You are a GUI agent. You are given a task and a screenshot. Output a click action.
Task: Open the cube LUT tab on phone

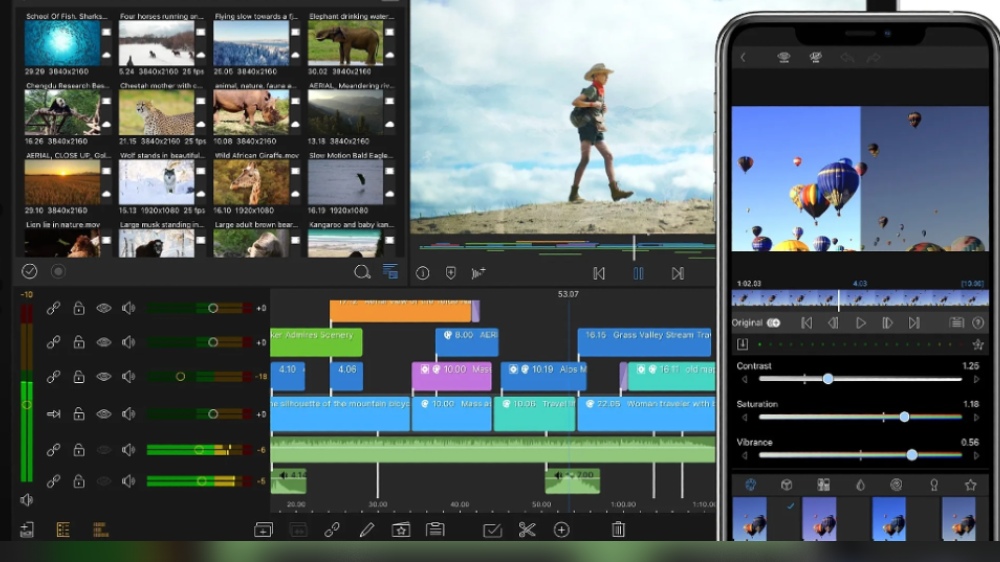786,485
